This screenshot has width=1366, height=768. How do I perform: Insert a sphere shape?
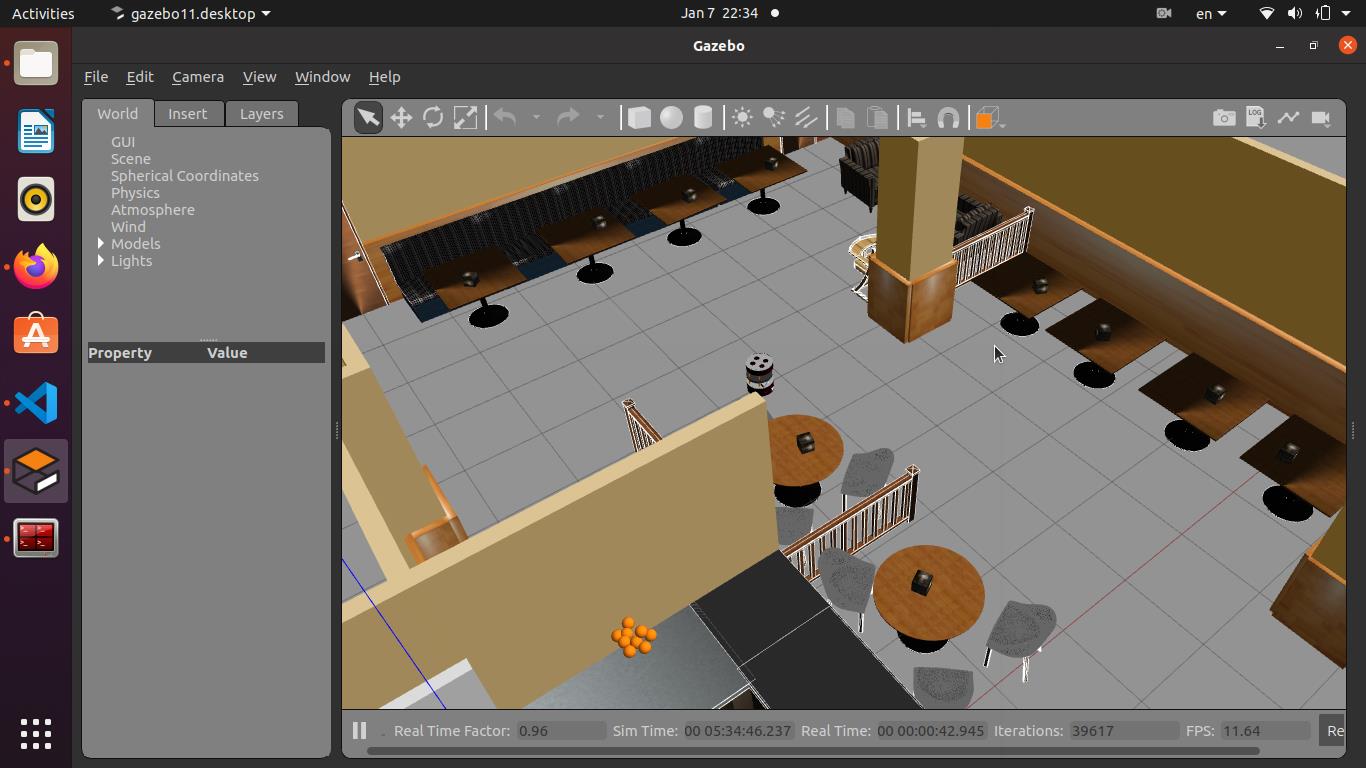[x=671, y=118]
